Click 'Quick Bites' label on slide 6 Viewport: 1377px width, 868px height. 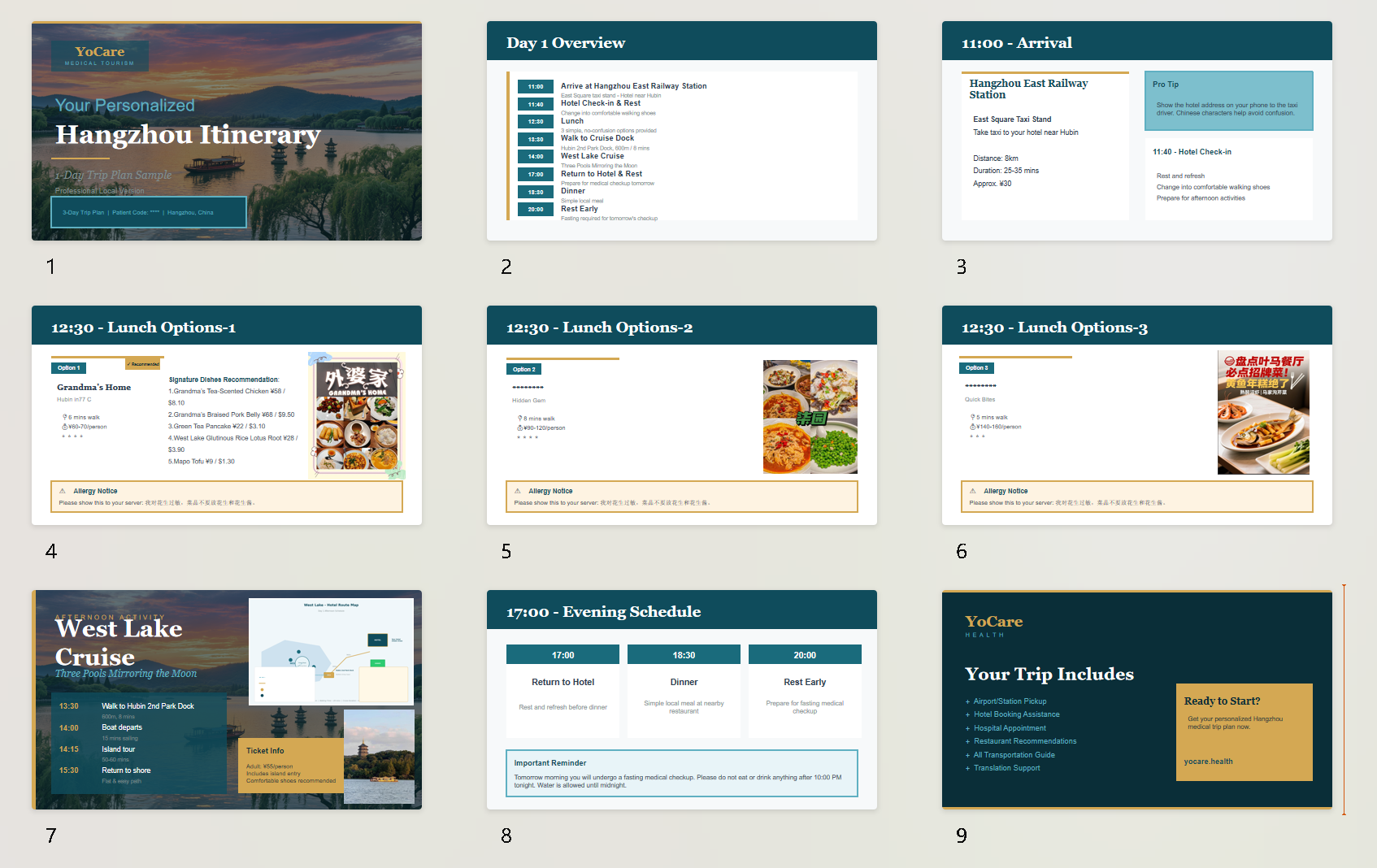pos(980,400)
